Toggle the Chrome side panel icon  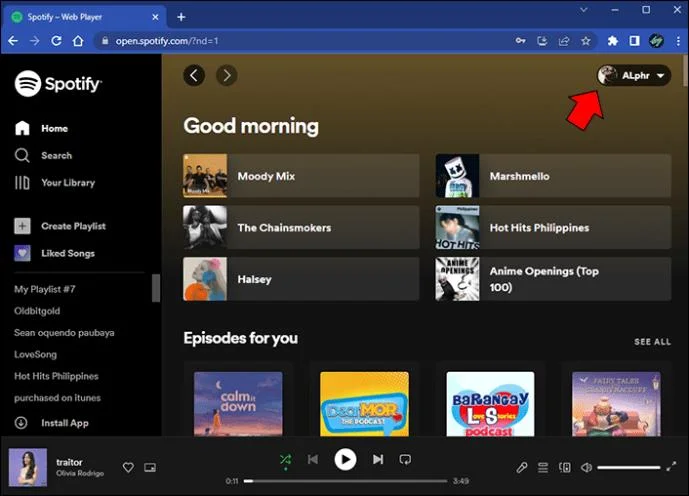(x=634, y=41)
